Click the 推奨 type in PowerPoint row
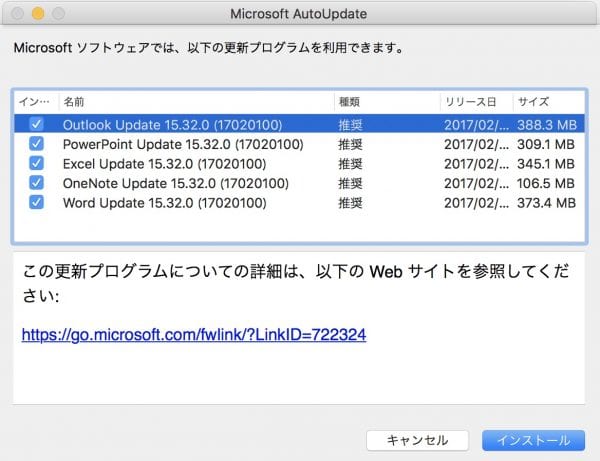Image resolution: width=600 pixels, height=461 pixels. tap(350, 145)
